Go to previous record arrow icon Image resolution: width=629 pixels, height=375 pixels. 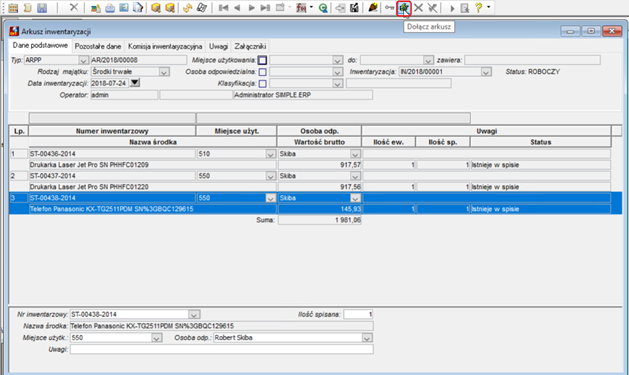237,8
